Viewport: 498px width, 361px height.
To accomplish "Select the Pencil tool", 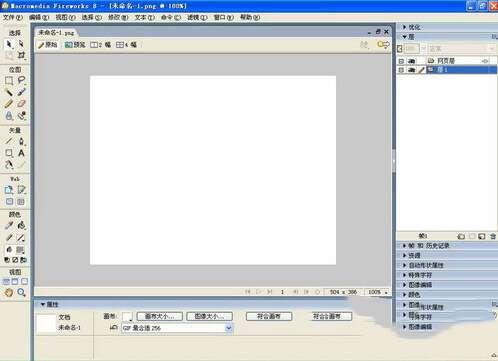I will 9,104.
